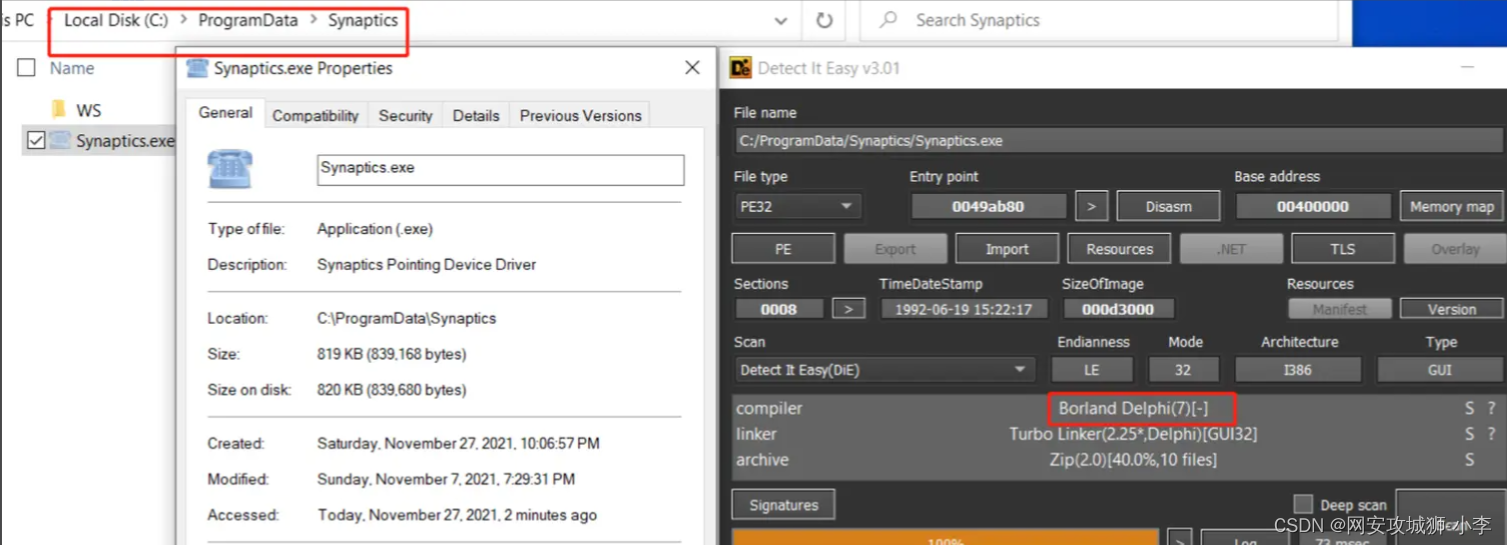Uncheck the Synaptics.exe file checkbox

[x=36, y=141]
